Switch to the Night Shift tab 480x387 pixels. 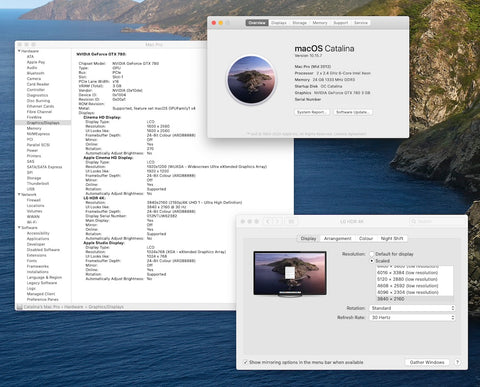392,238
